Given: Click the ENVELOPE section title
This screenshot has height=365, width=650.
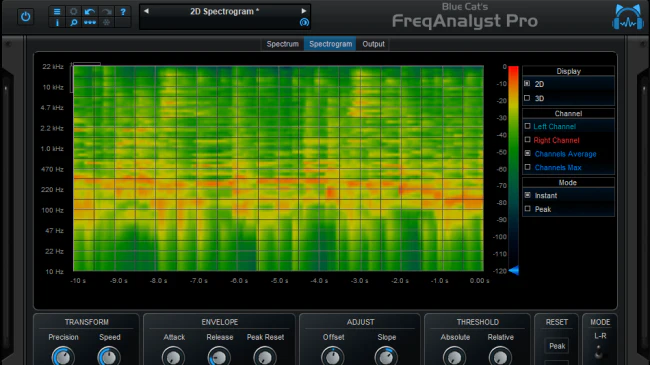Looking at the screenshot, I should point(220,322).
